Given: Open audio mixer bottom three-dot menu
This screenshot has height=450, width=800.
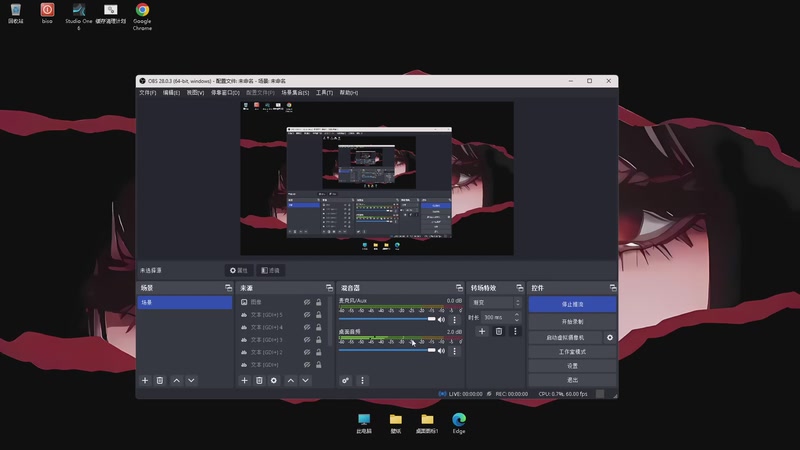Looking at the screenshot, I should (x=362, y=381).
